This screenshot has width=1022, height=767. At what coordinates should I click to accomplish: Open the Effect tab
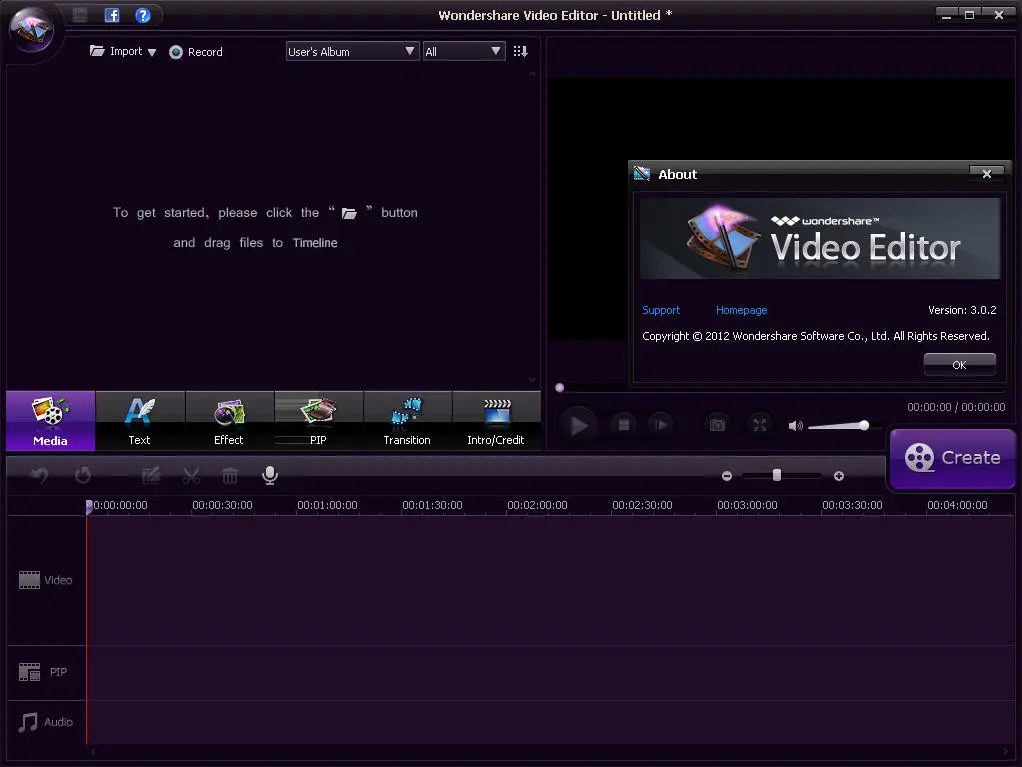(x=229, y=421)
